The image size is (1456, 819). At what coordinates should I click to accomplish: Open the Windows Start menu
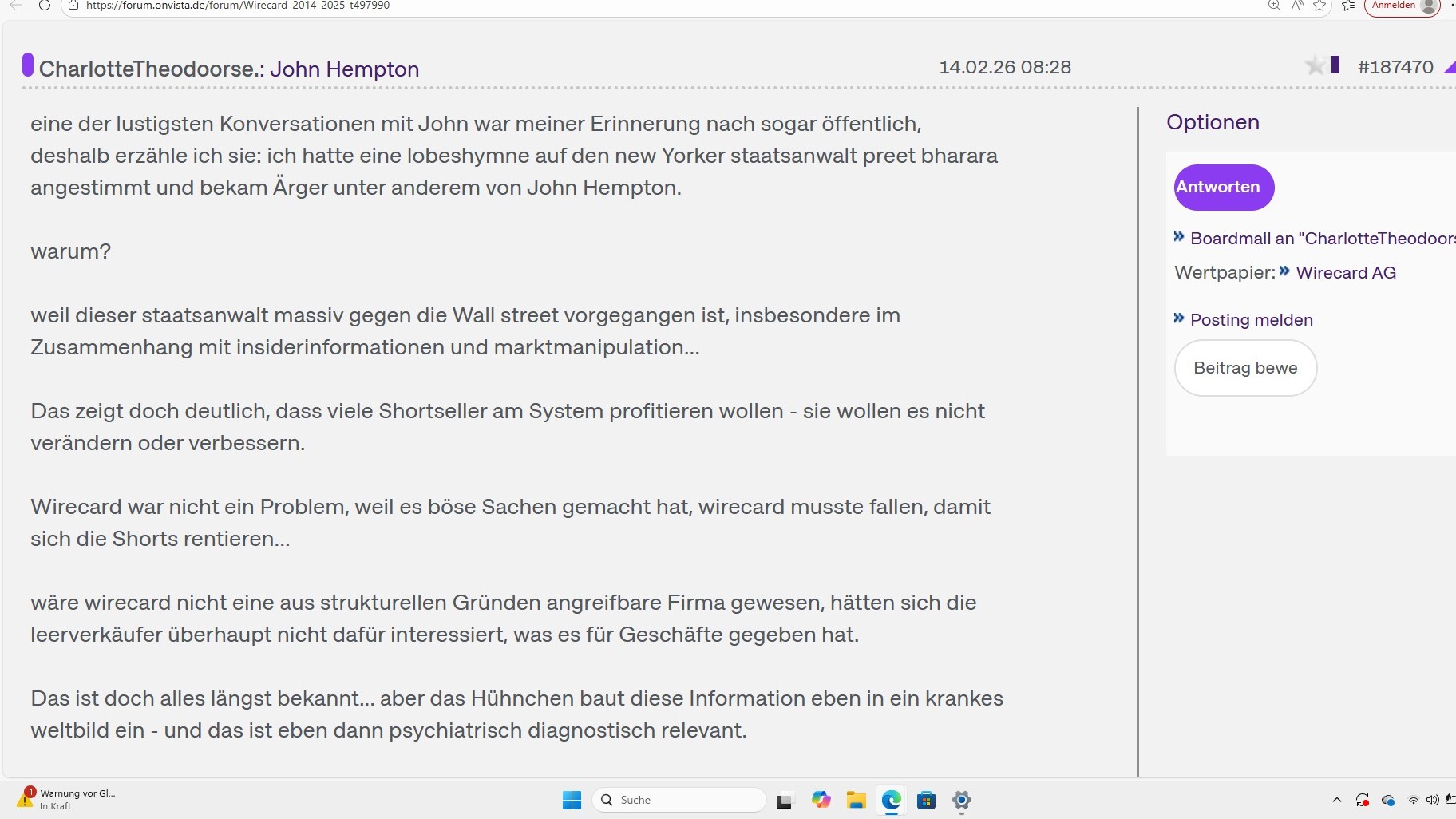coord(572,800)
